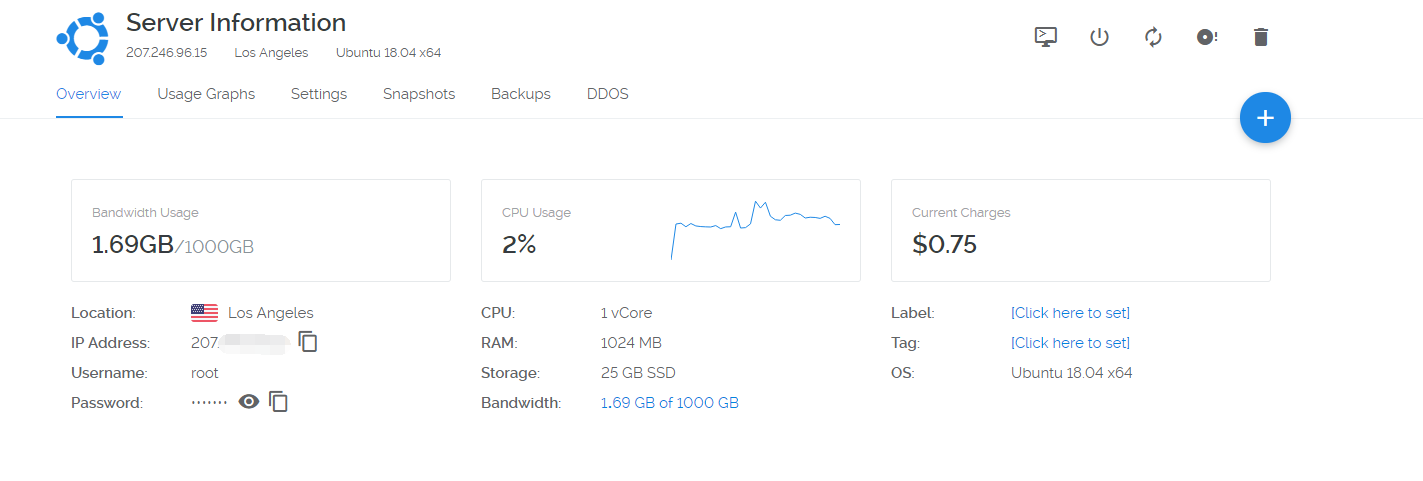The width and height of the screenshot is (1423, 481).
Task: Open the Backups tab
Action: point(521,94)
